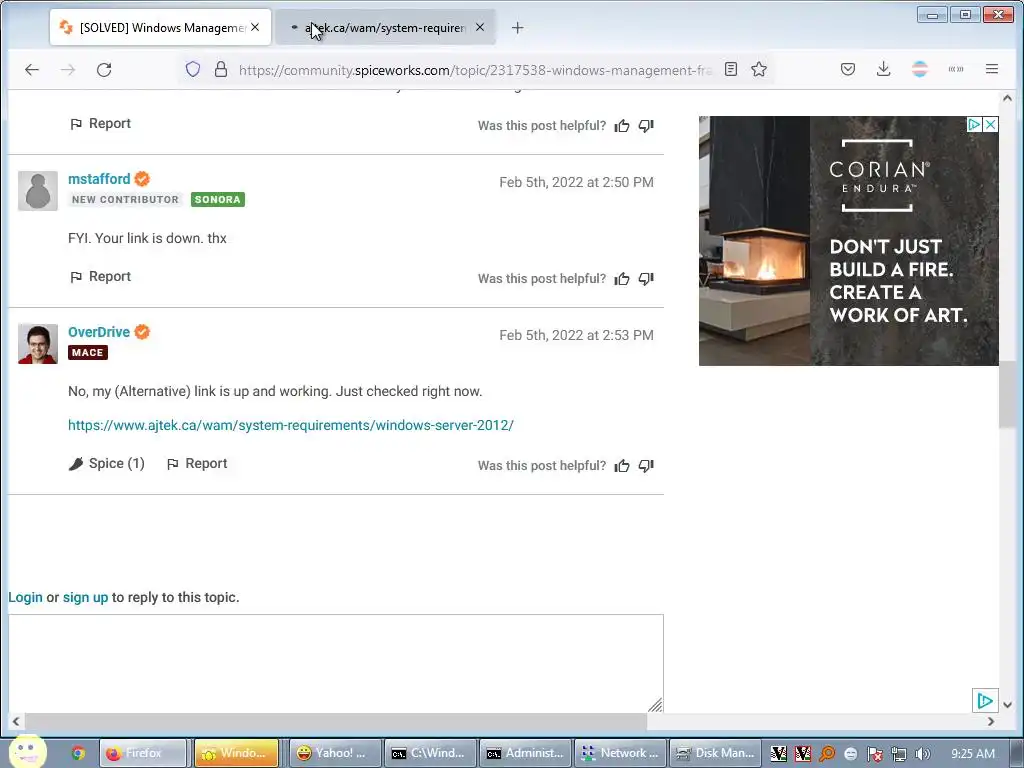Open the ajtek.ca windows-server-2012 link
1024x768 pixels.
pos(291,425)
